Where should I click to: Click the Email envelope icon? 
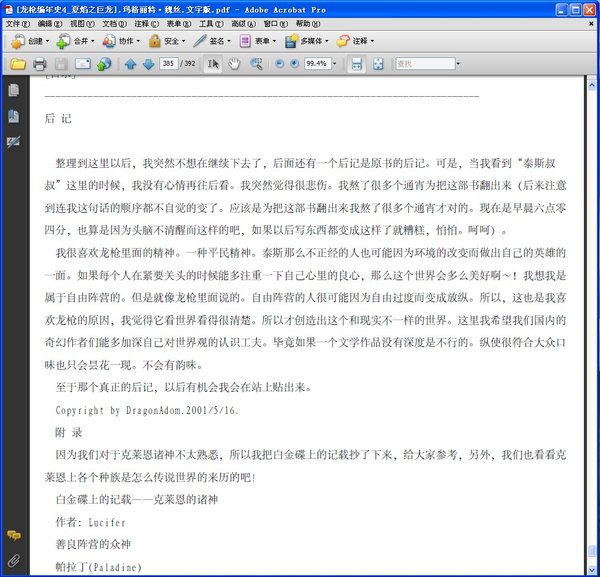(83, 64)
